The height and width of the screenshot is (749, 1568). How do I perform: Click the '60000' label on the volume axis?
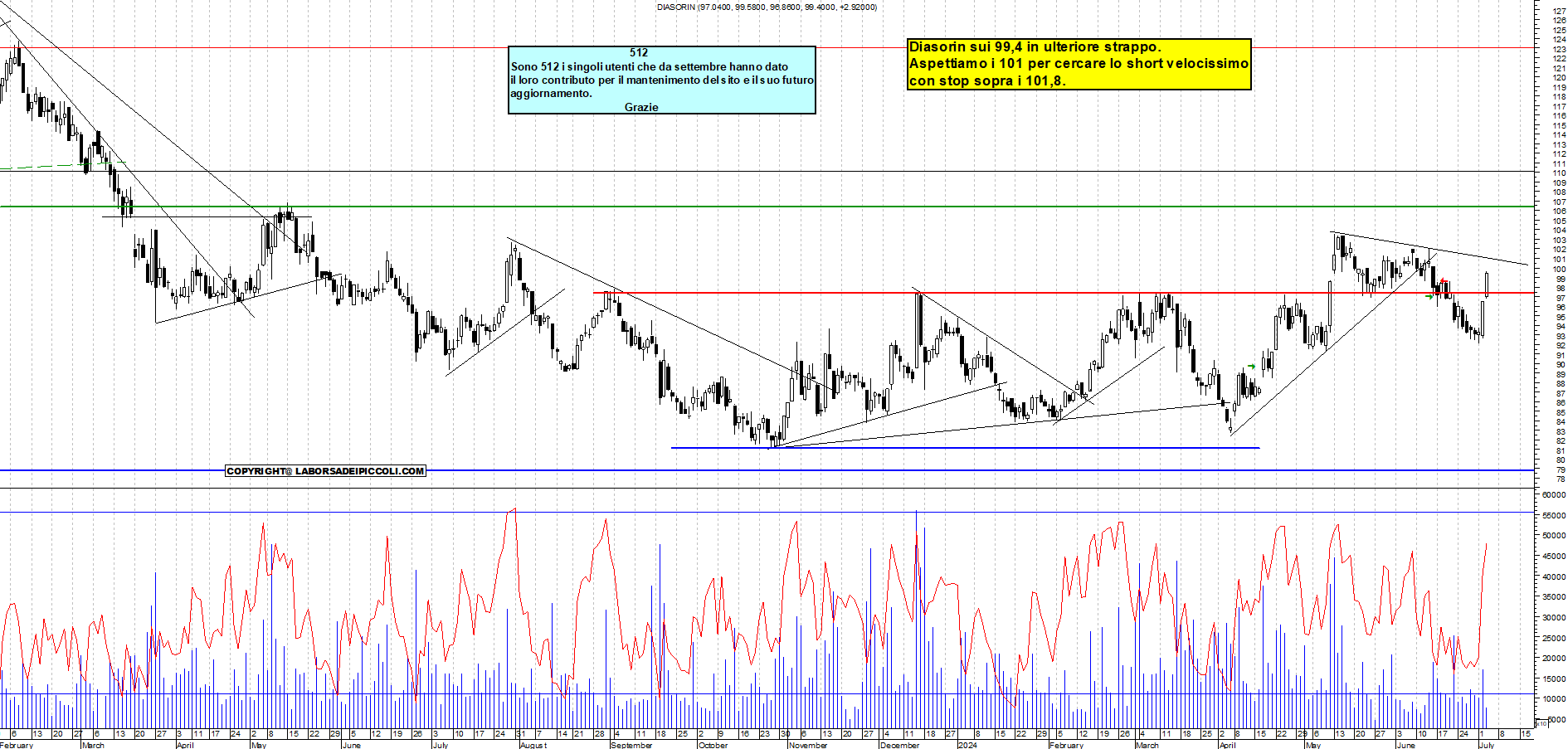coord(1554,494)
